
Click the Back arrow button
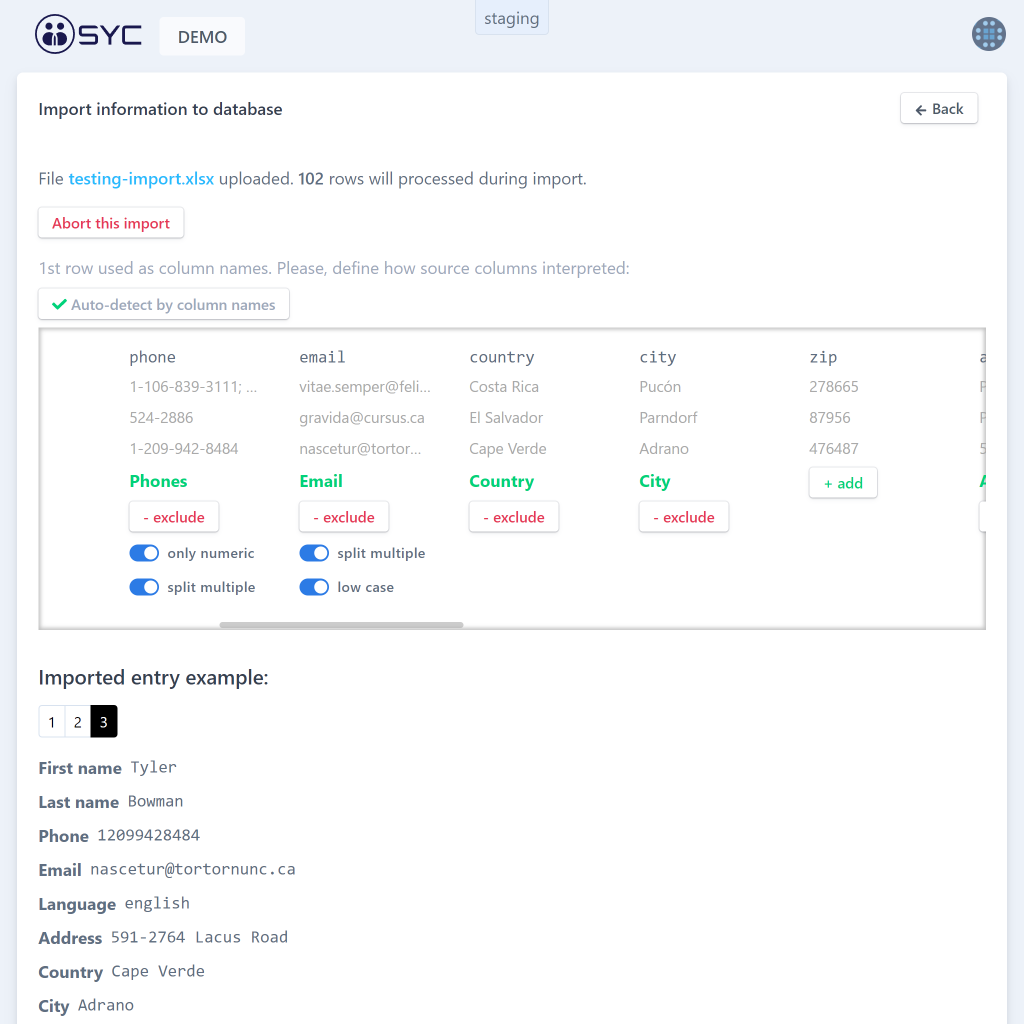(938, 109)
